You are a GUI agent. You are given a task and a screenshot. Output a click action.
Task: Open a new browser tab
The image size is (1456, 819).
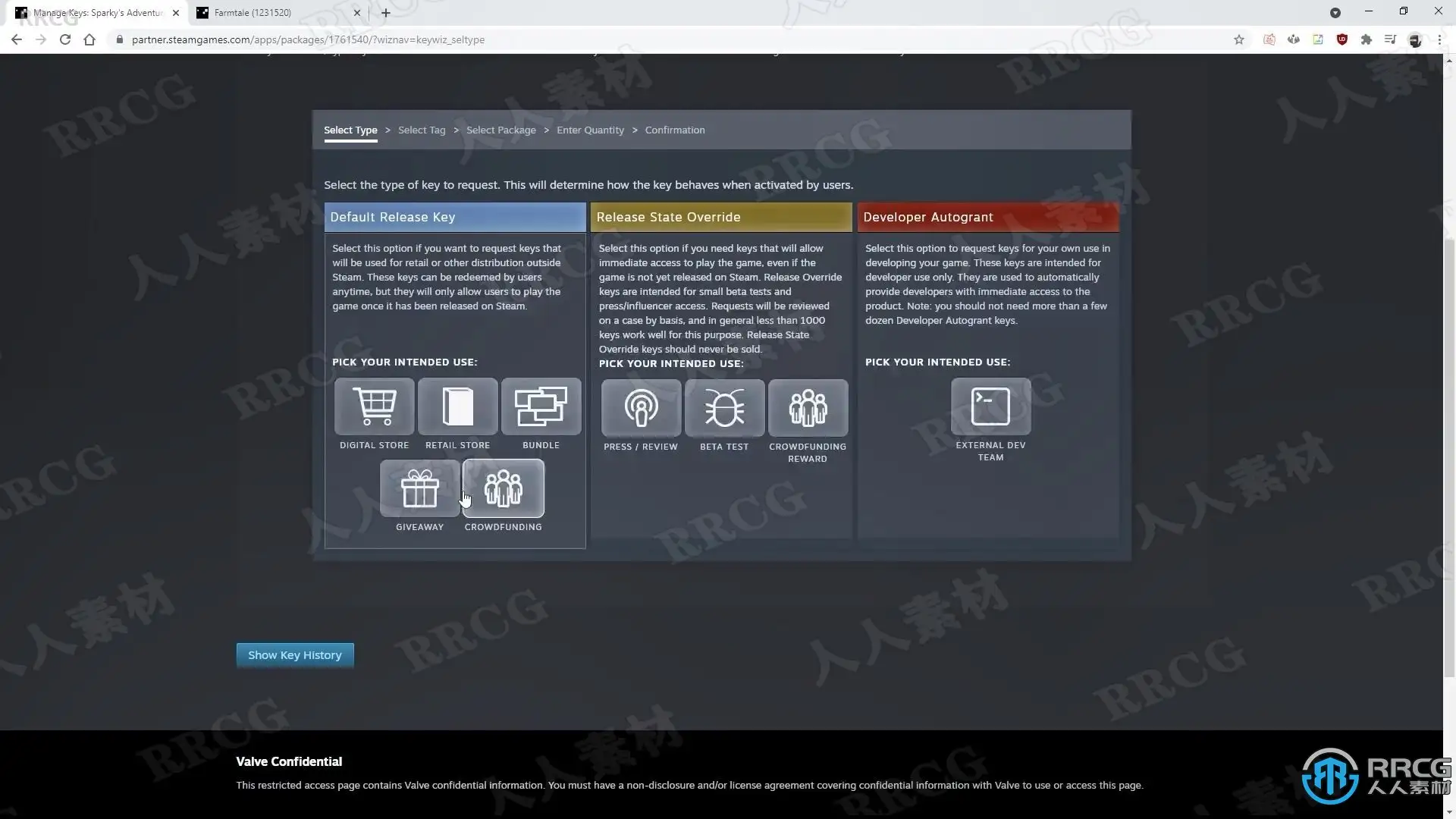(x=386, y=13)
